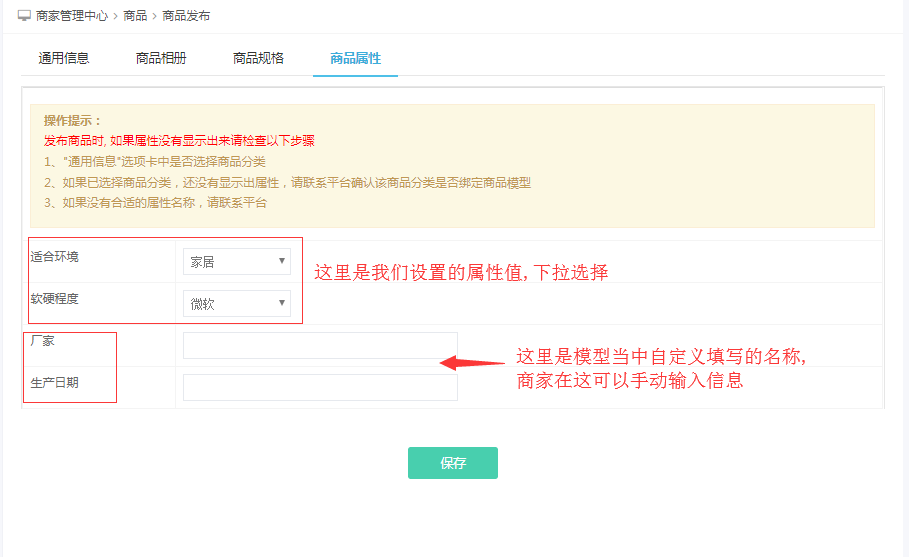
Task: Click the 操作提示 heading in the tip box
Action: pyautogui.click(x=73, y=120)
